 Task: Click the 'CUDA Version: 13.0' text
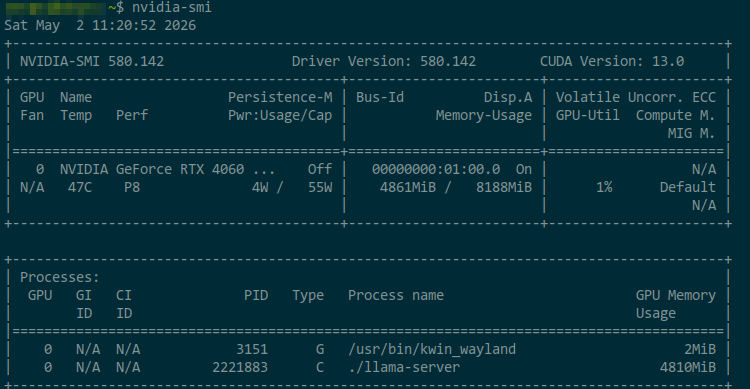612,61
